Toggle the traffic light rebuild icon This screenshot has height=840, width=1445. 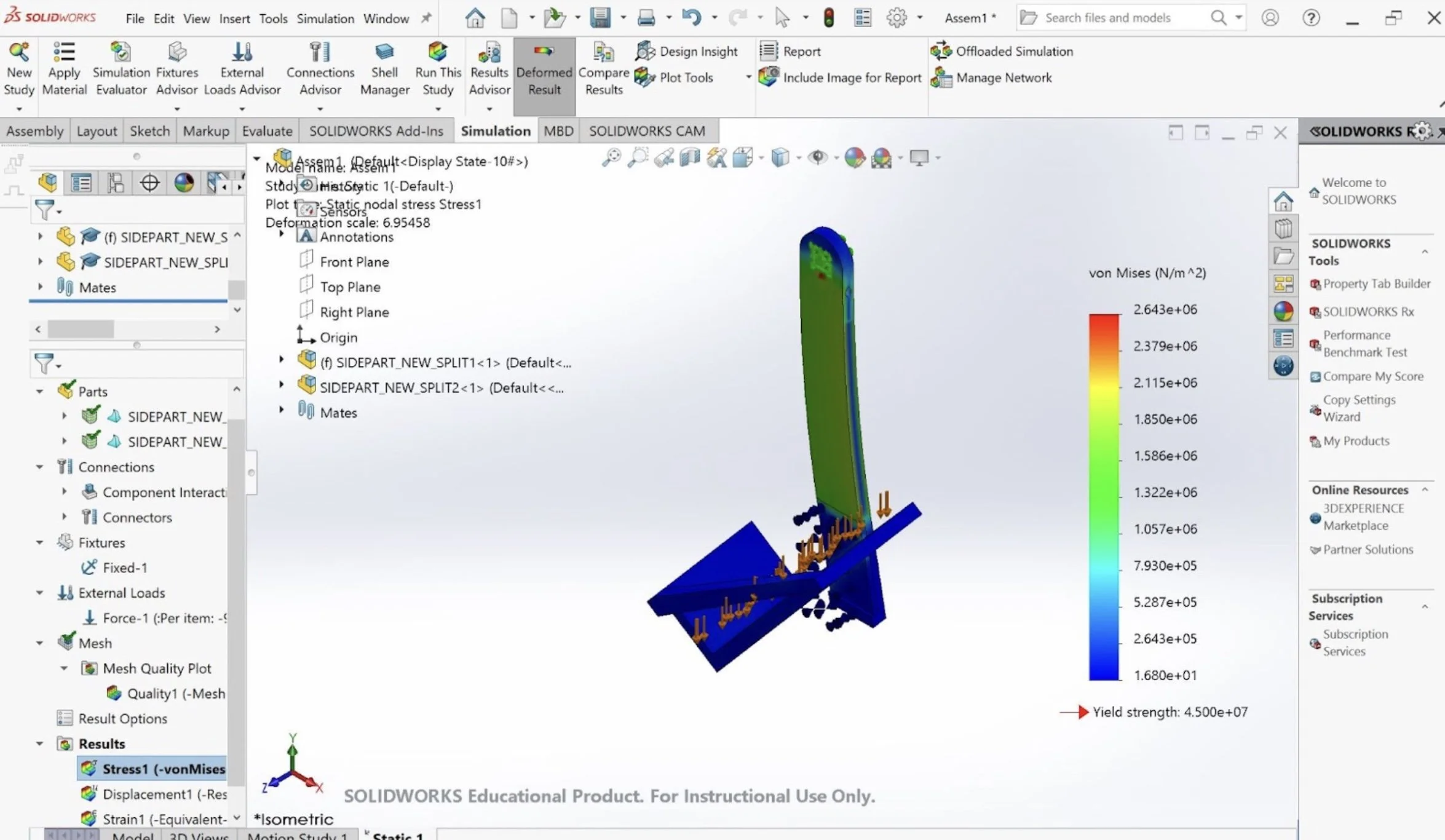[829, 18]
